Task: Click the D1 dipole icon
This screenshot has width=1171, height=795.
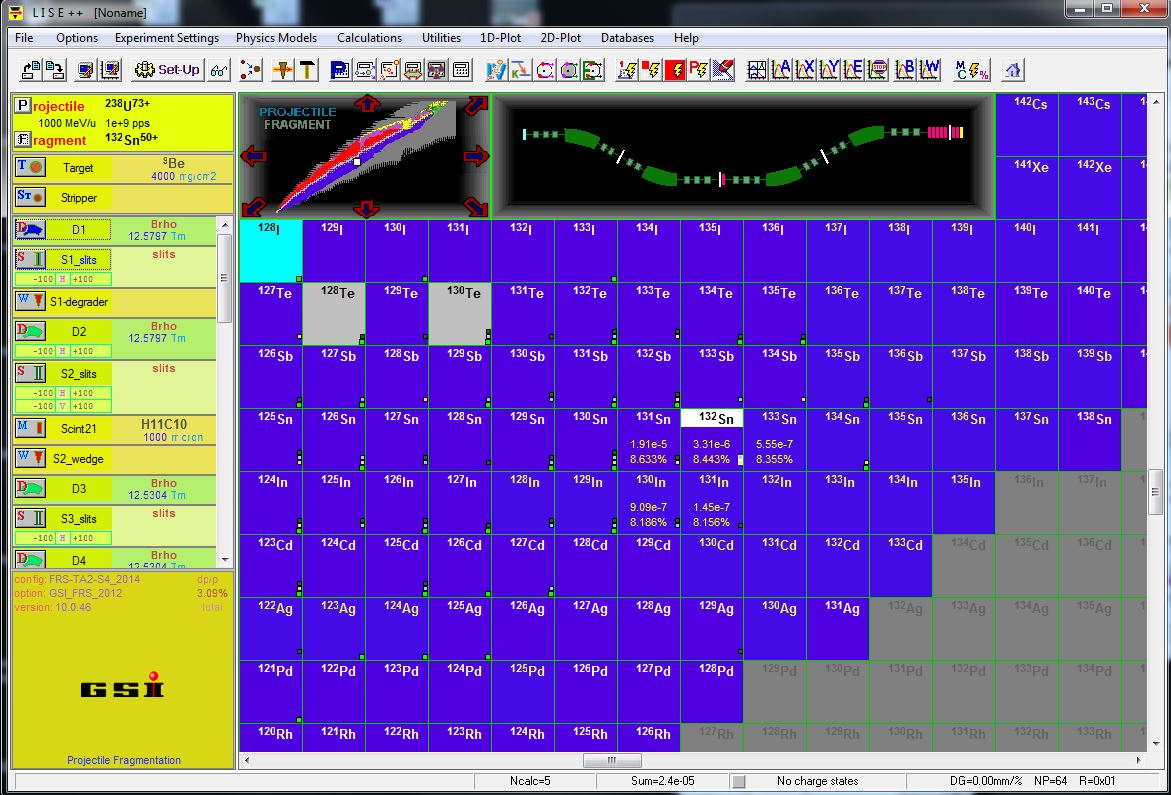Action: [x=30, y=231]
